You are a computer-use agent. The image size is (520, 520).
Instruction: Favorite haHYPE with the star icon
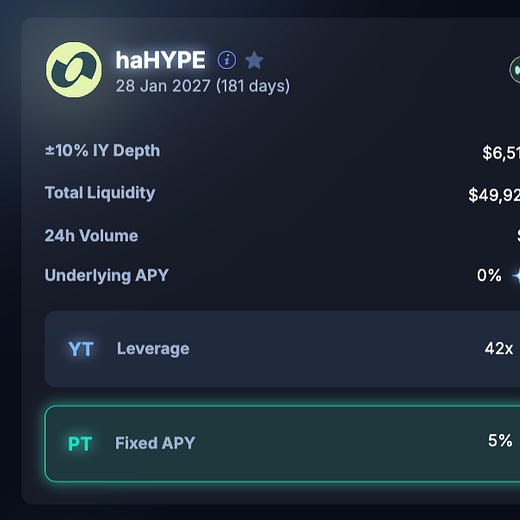[x=254, y=60]
